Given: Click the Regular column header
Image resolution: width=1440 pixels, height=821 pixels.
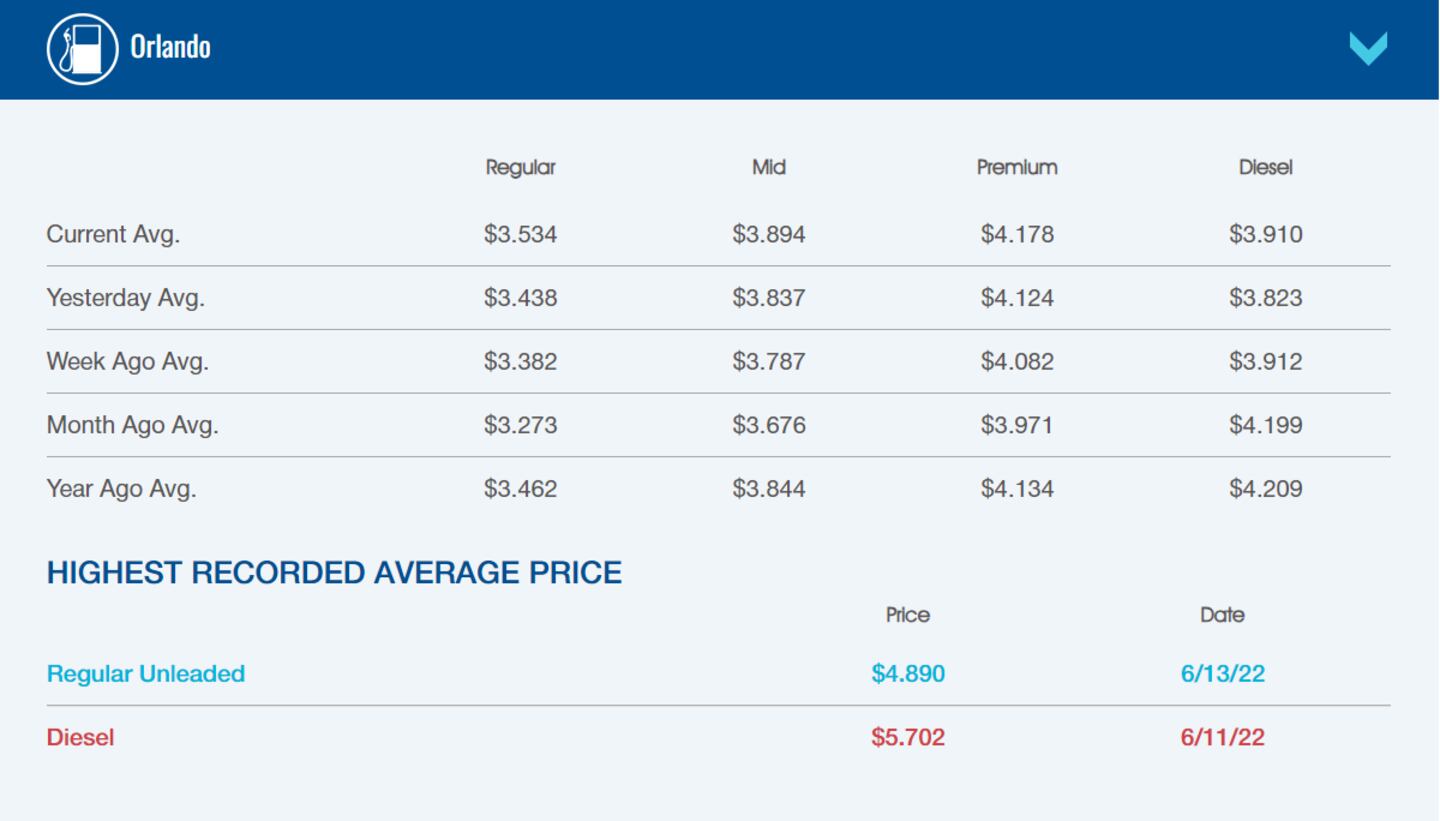Looking at the screenshot, I should 520,167.
